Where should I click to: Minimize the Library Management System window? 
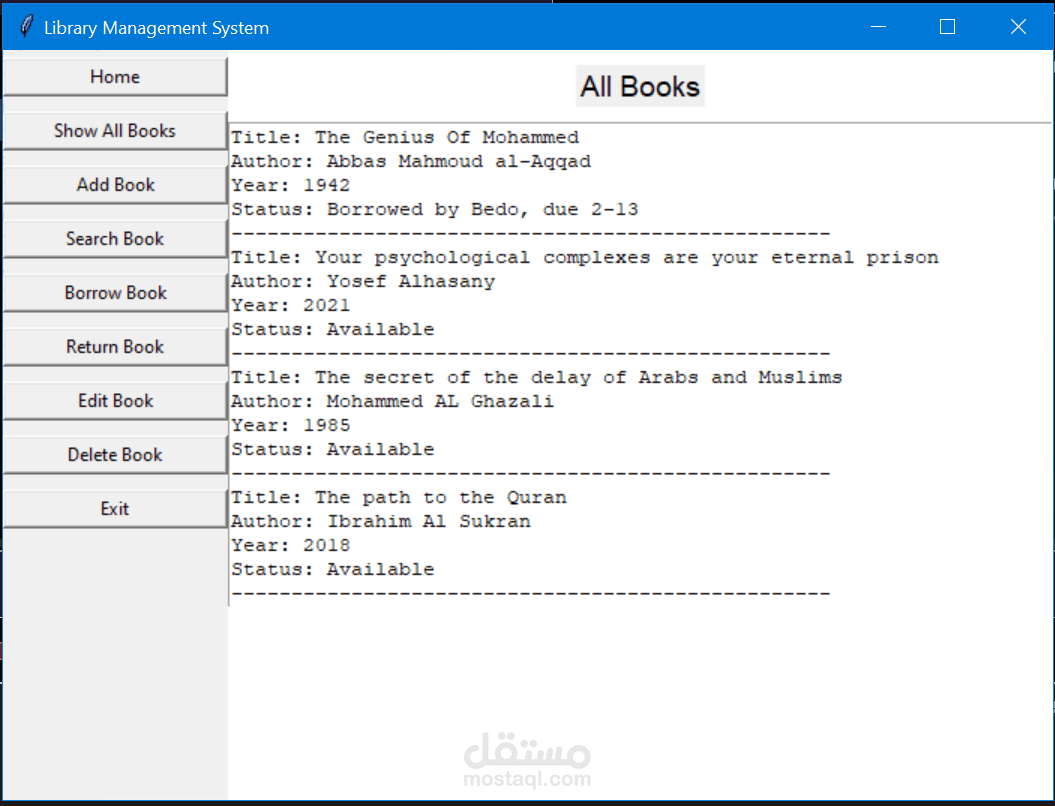coord(878,27)
